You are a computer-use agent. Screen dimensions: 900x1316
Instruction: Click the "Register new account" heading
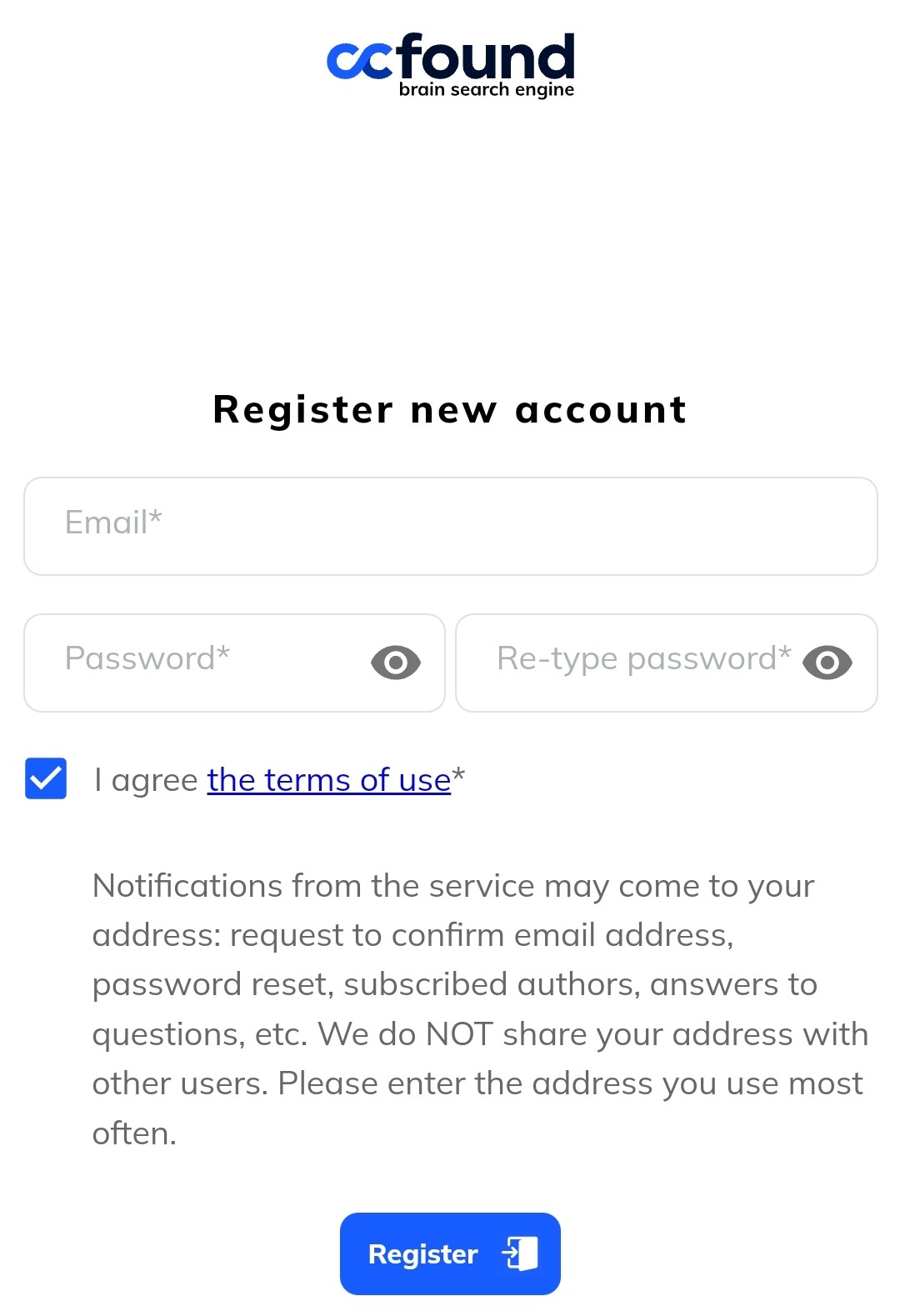pyautogui.click(x=450, y=409)
